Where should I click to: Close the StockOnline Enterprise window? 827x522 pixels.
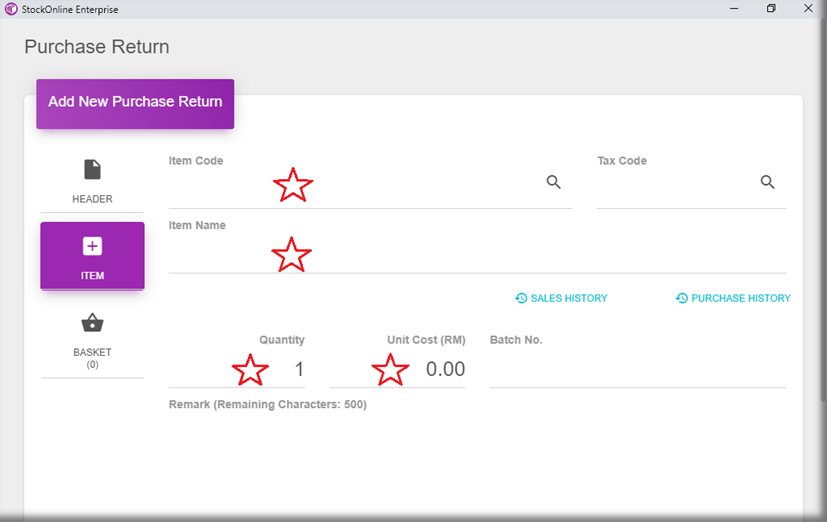point(808,9)
